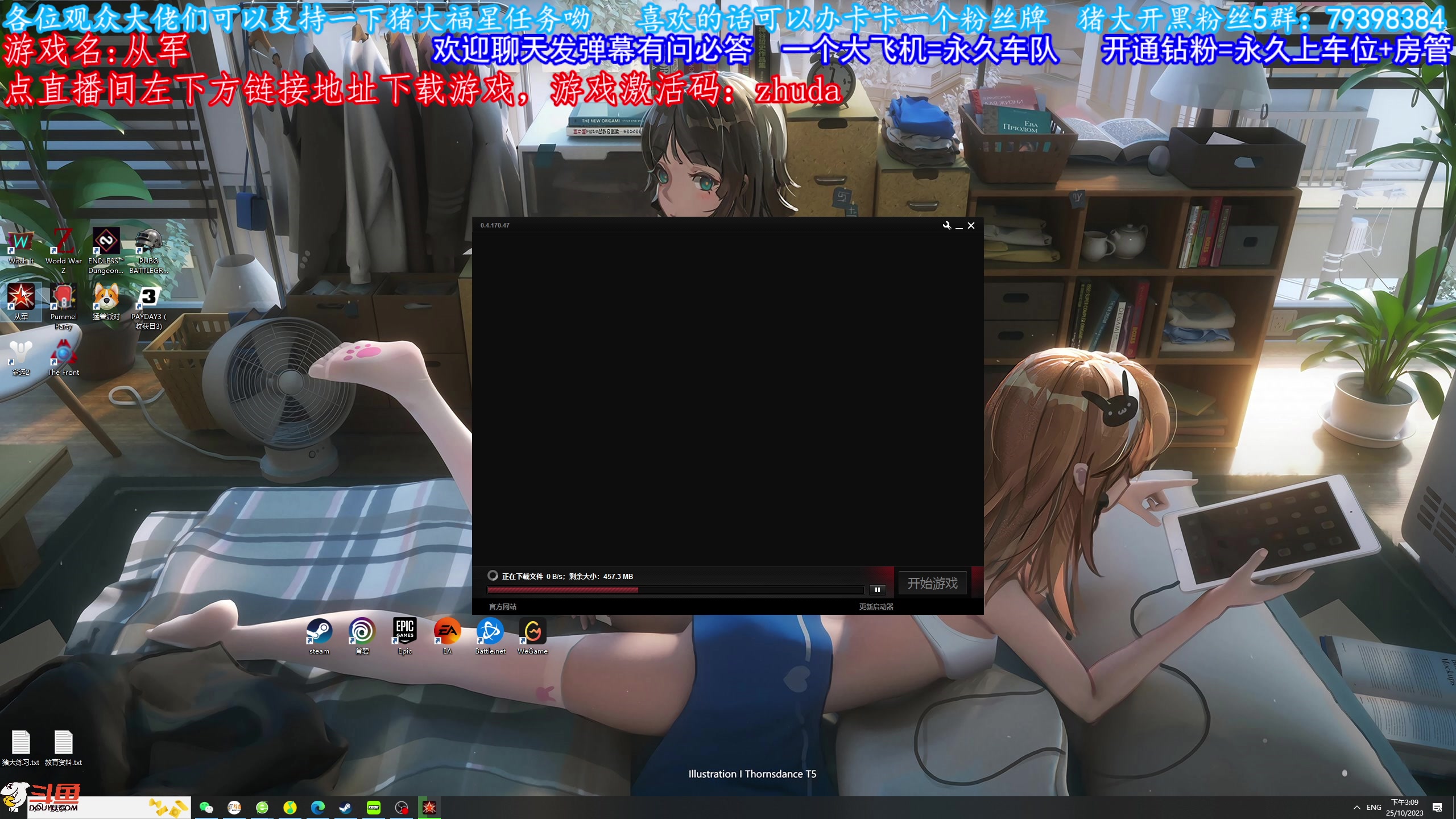Open QQ Music from the taskbar

[290, 808]
